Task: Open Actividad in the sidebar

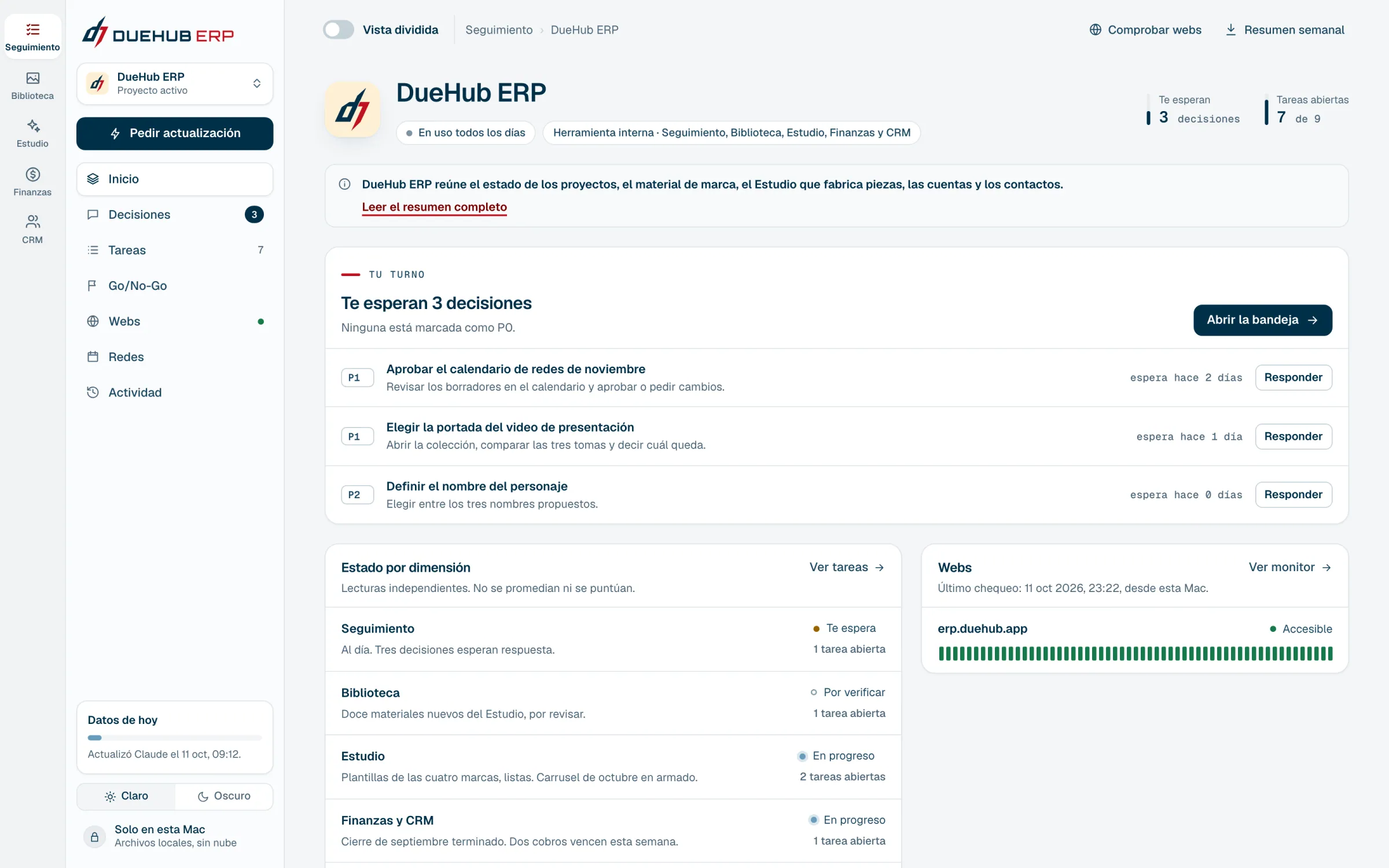Action: pos(175,392)
